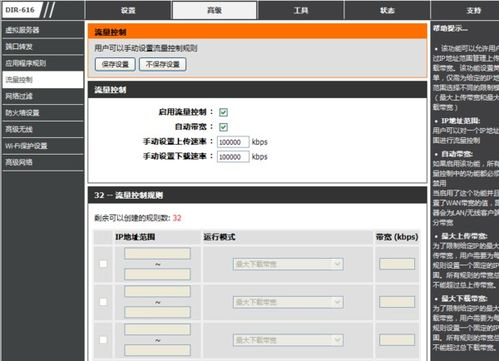This screenshot has height=361, width=499.
Task: Click the 32 -- 流量控制规则 section header
Action: [129, 195]
